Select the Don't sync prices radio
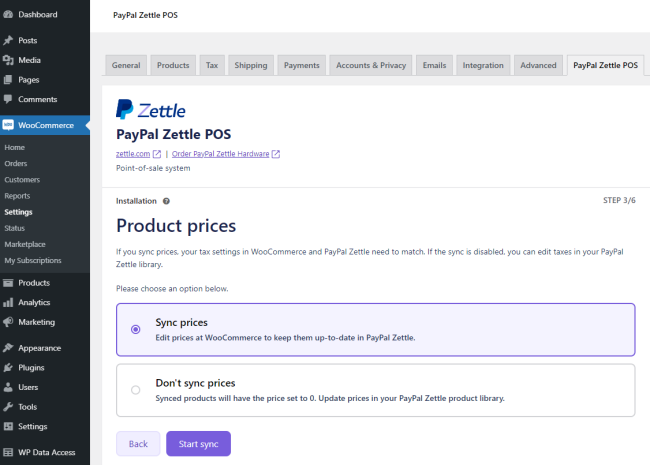The image size is (650, 465). (x=136, y=390)
